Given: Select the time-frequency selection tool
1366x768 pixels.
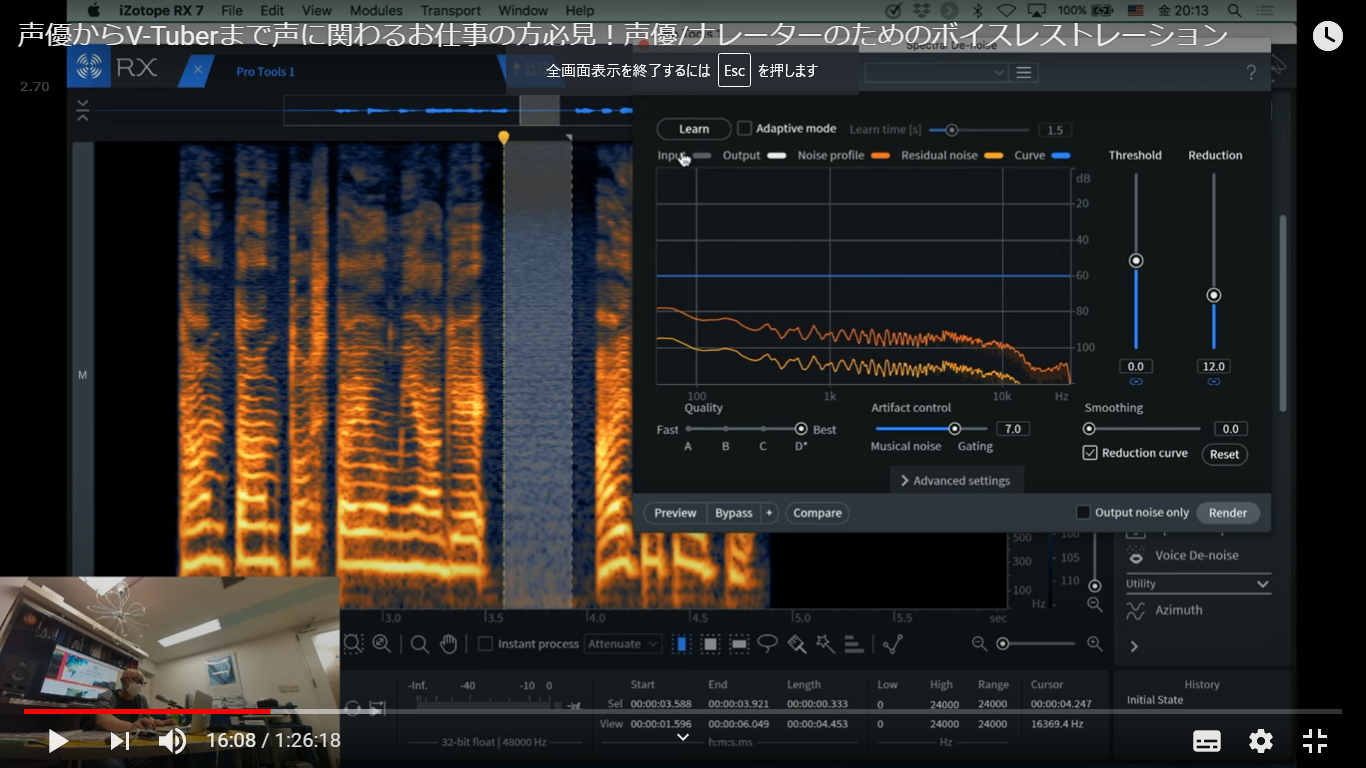Looking at the screenshot, I should coord(710,644).
